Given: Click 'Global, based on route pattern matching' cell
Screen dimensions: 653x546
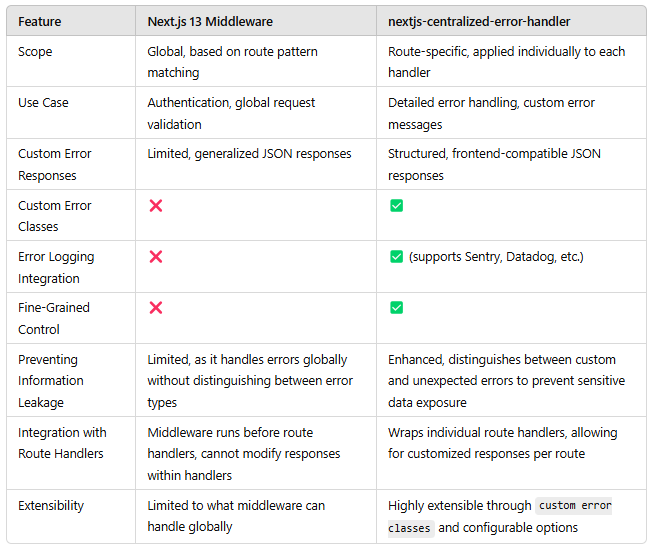Looking at the screenshot, I should 232,62.
